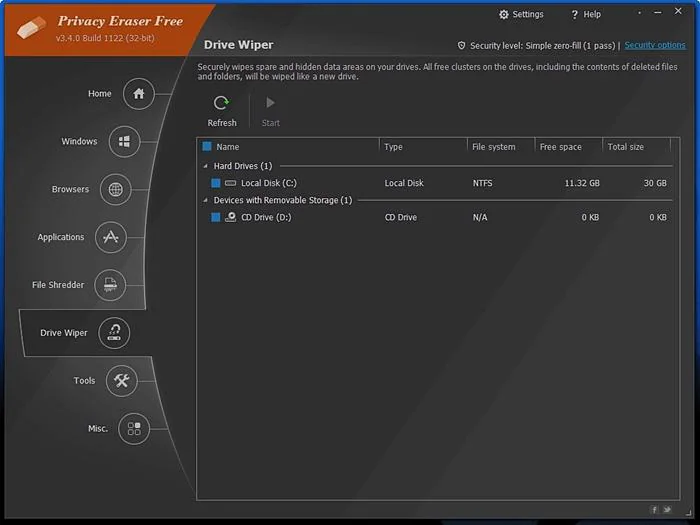Open the File Shredder icon
700x525 pixels.
pyautogui.click(x=110, y=285)
